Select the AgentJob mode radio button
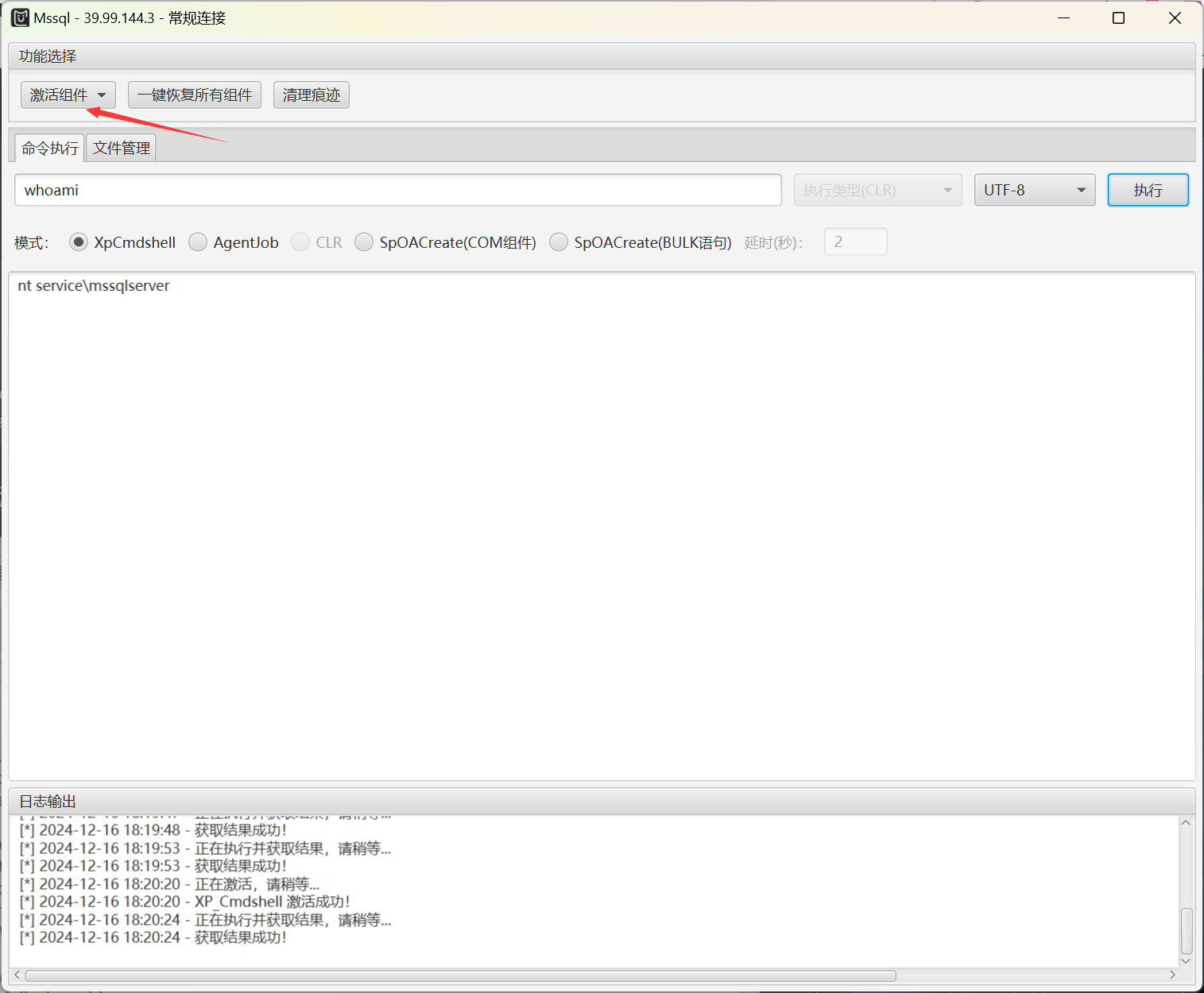The width and height of the screenshot is (1204, 993). tap(198, 242)
